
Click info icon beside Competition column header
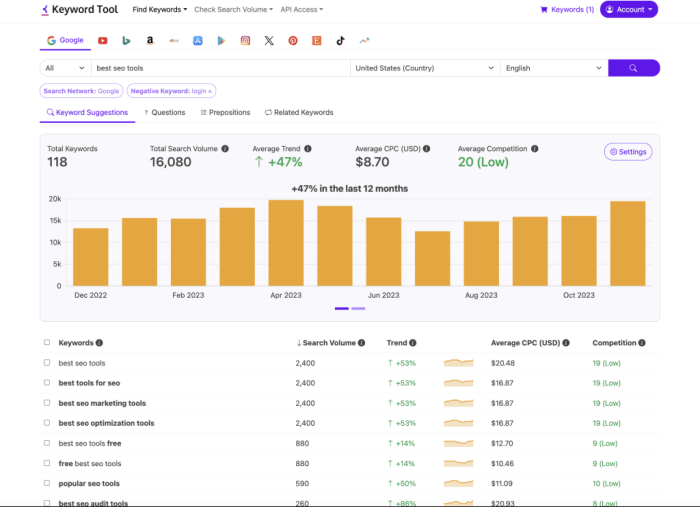(x=642, y=343)
